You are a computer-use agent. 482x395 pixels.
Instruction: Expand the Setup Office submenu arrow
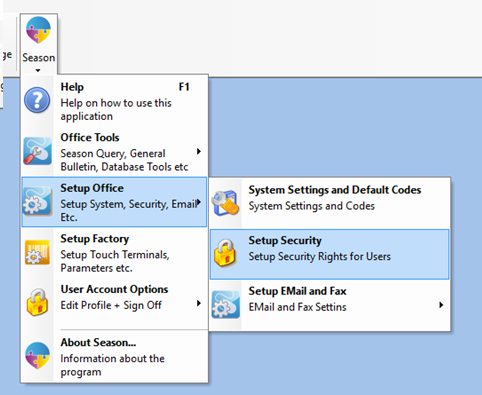point(199,202)
